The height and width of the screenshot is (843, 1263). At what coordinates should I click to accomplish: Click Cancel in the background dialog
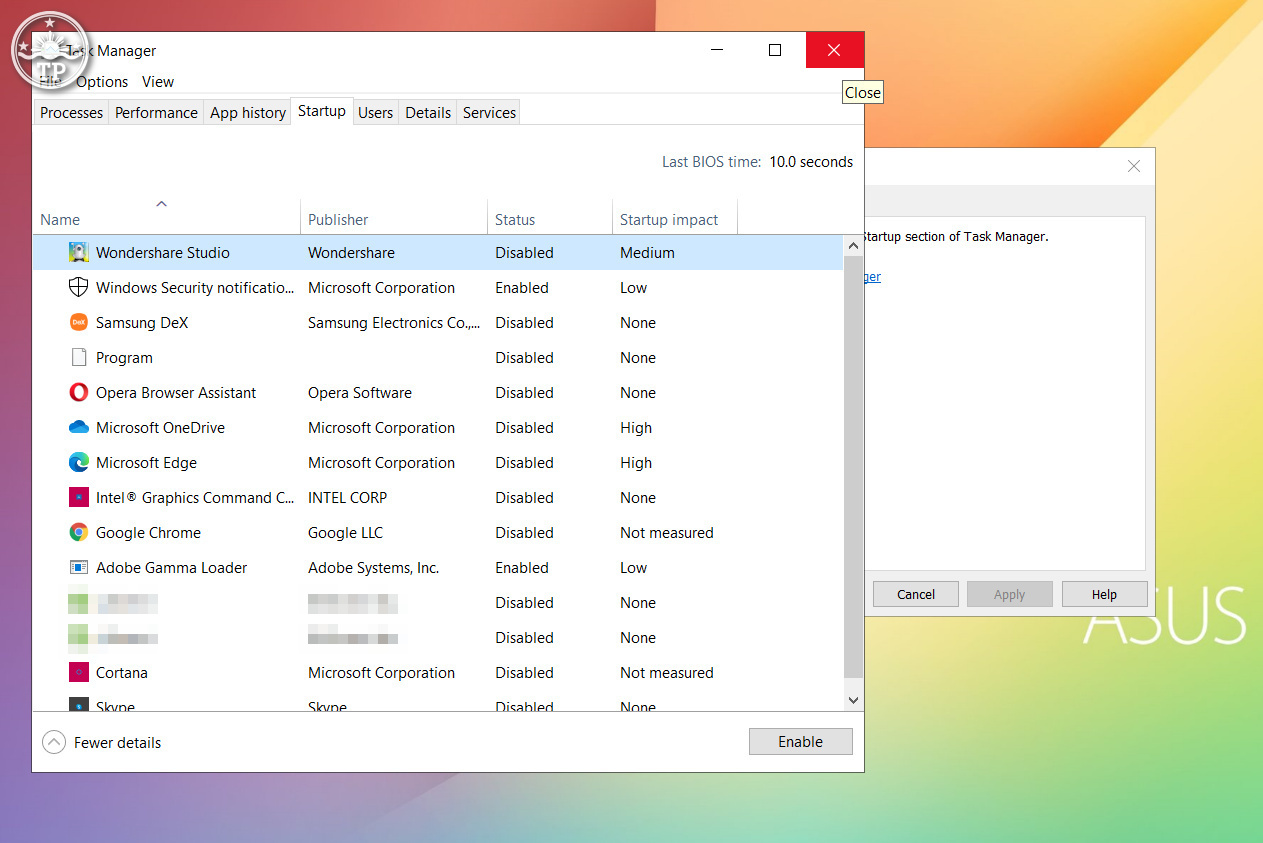(916, 594)
